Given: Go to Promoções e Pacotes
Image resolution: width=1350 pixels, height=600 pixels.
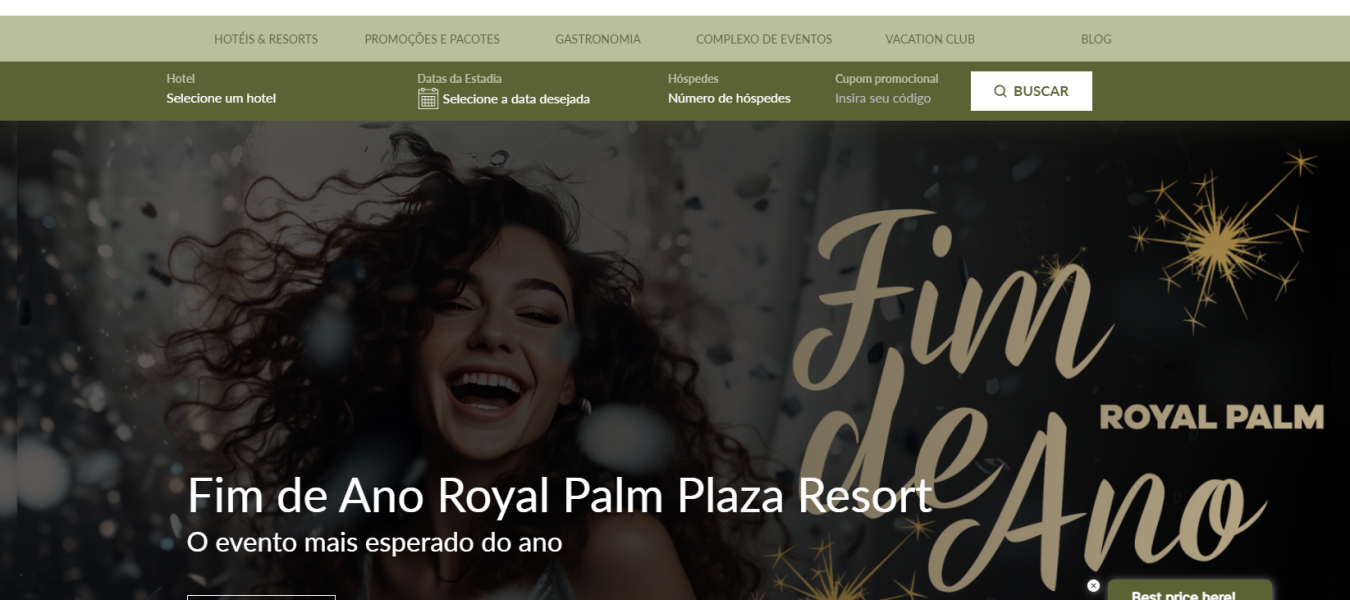Looking at the screenshot, I should [x=432, y=39].
